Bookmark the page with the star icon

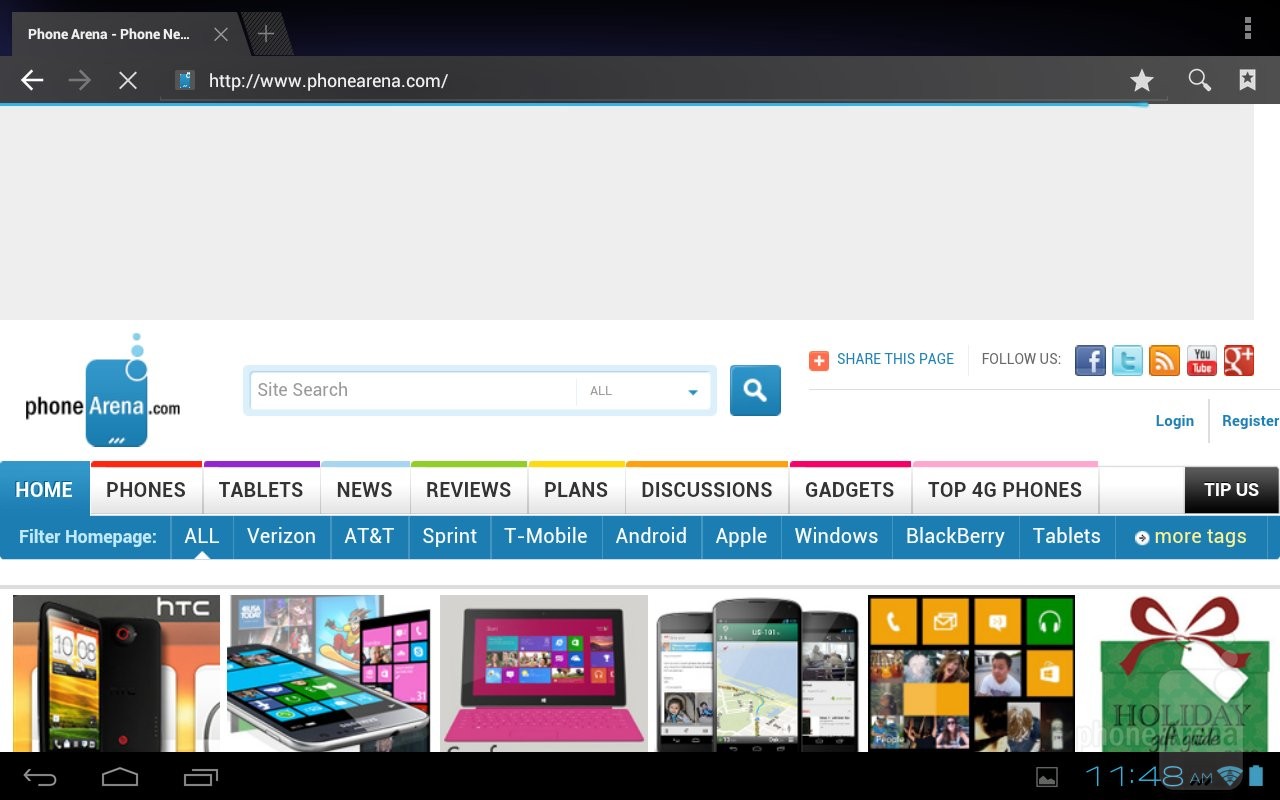coord(1142,80)
